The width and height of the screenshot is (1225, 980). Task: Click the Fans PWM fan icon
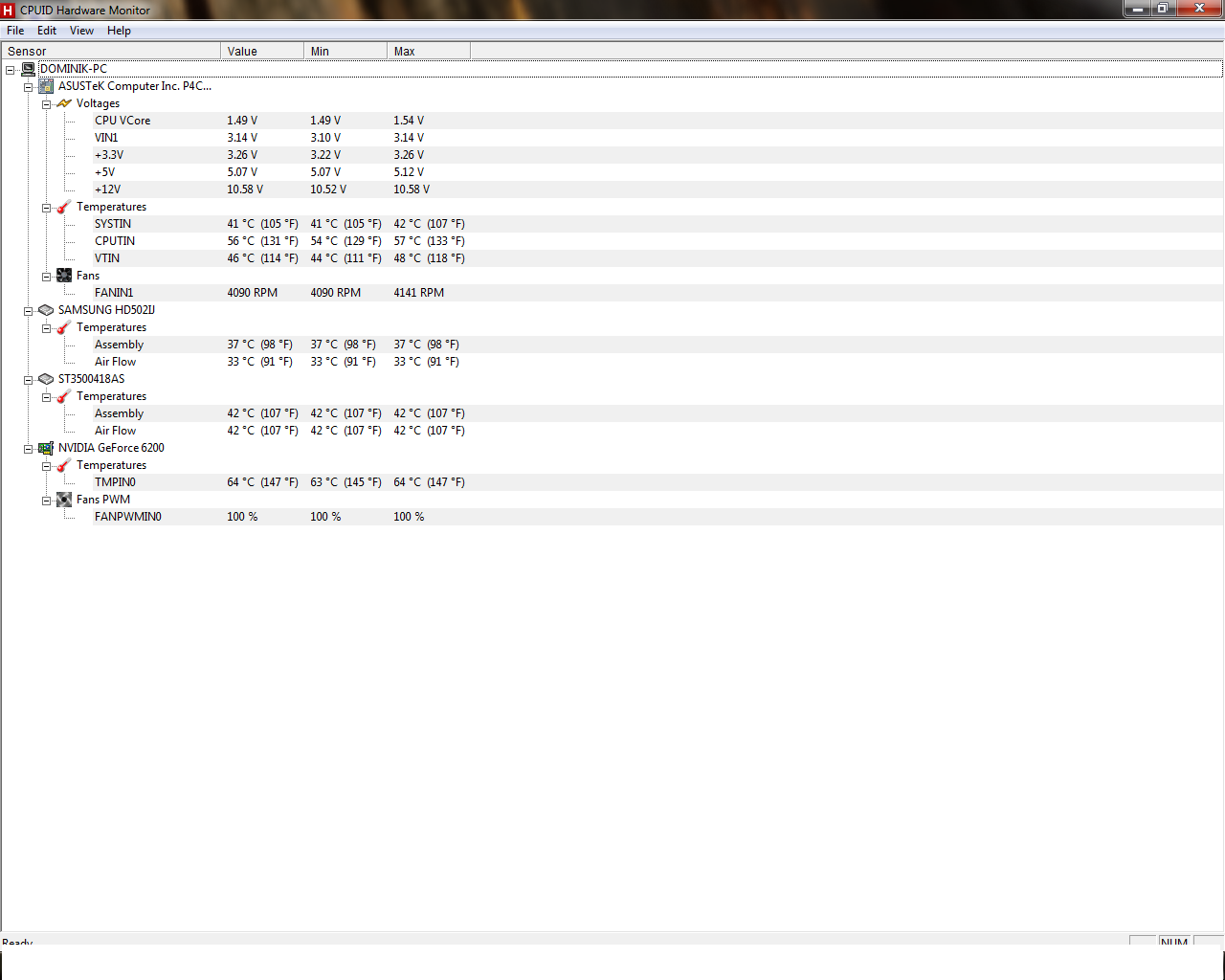pos(64,500)
